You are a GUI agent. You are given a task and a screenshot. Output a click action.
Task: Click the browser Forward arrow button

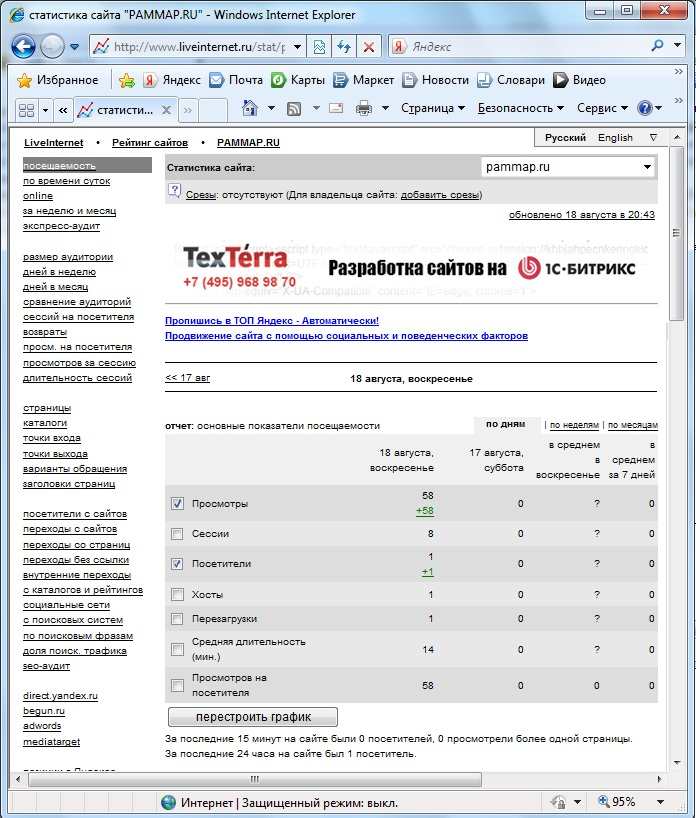pos(52,47)
